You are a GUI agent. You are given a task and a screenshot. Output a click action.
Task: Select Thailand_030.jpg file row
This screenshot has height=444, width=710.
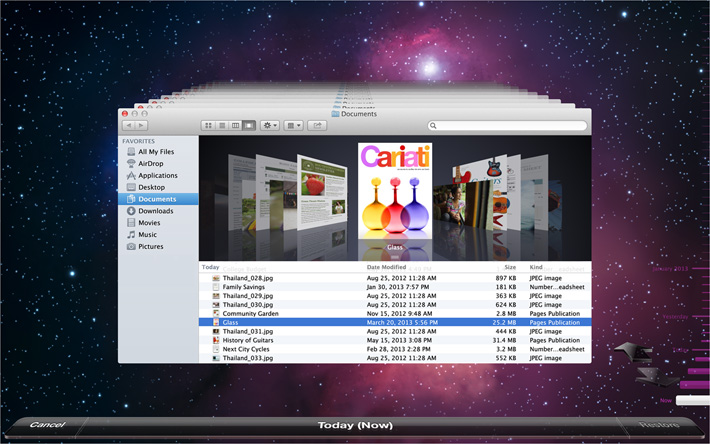[395, 305]
